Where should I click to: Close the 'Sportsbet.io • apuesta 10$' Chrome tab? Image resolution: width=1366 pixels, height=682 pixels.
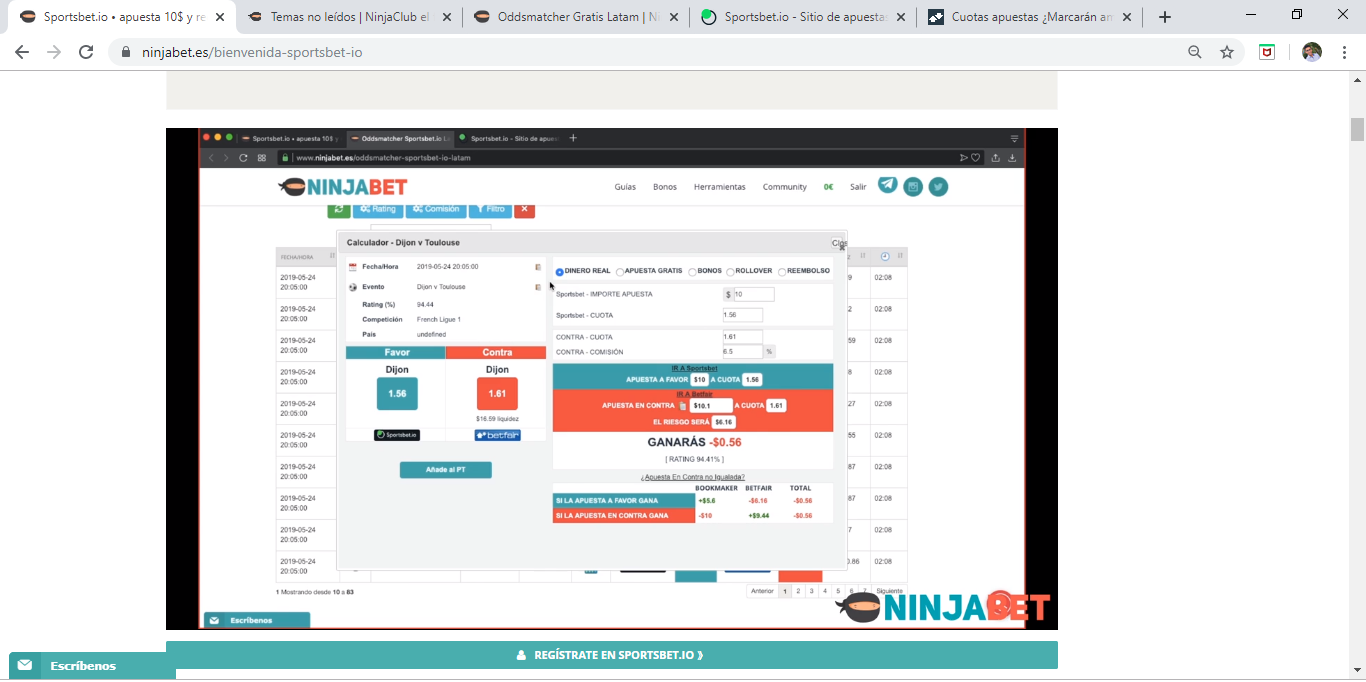[x=220, y=17]
